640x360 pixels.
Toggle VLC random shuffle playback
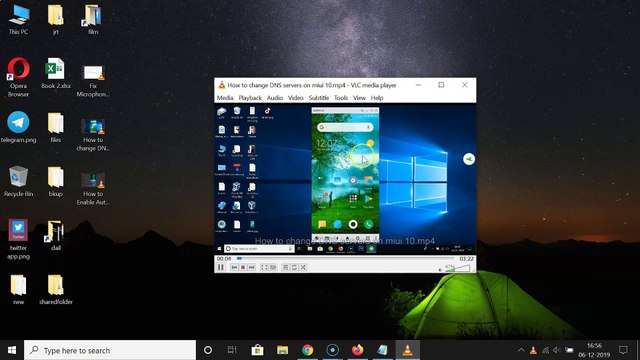pos(303,267)
